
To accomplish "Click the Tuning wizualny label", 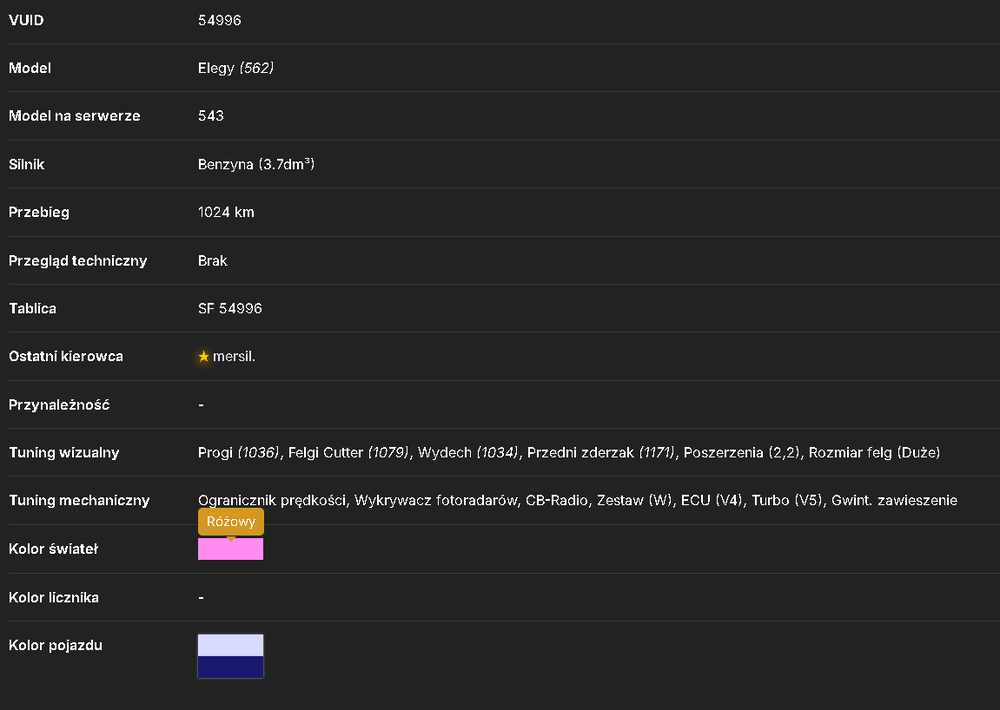I will pos(64,453).
